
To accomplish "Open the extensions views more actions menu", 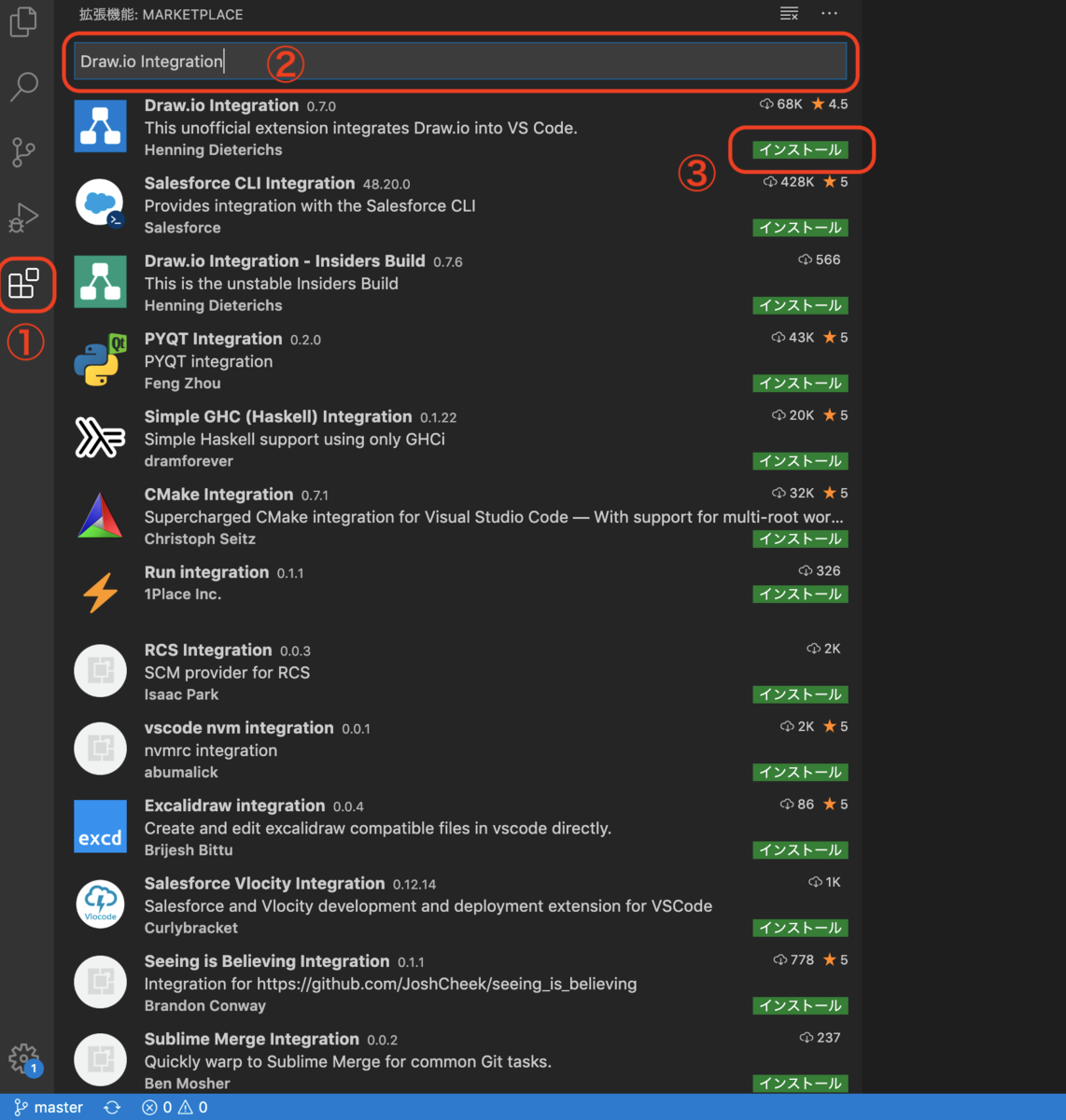I will click(x=829, y=13).
